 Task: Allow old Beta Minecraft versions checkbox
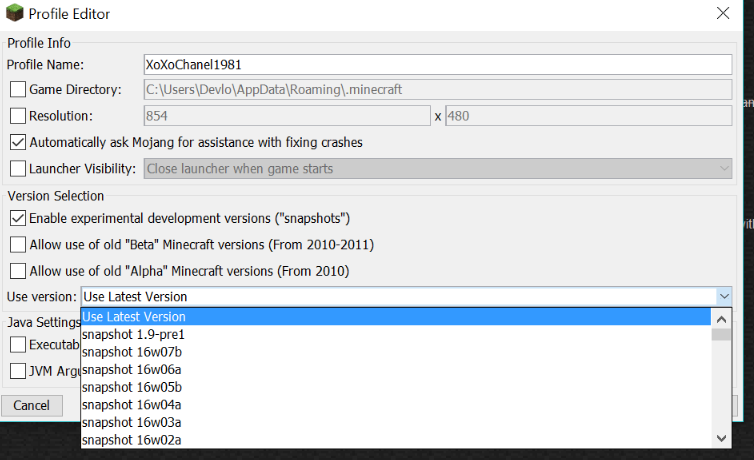tap(18, 244)
